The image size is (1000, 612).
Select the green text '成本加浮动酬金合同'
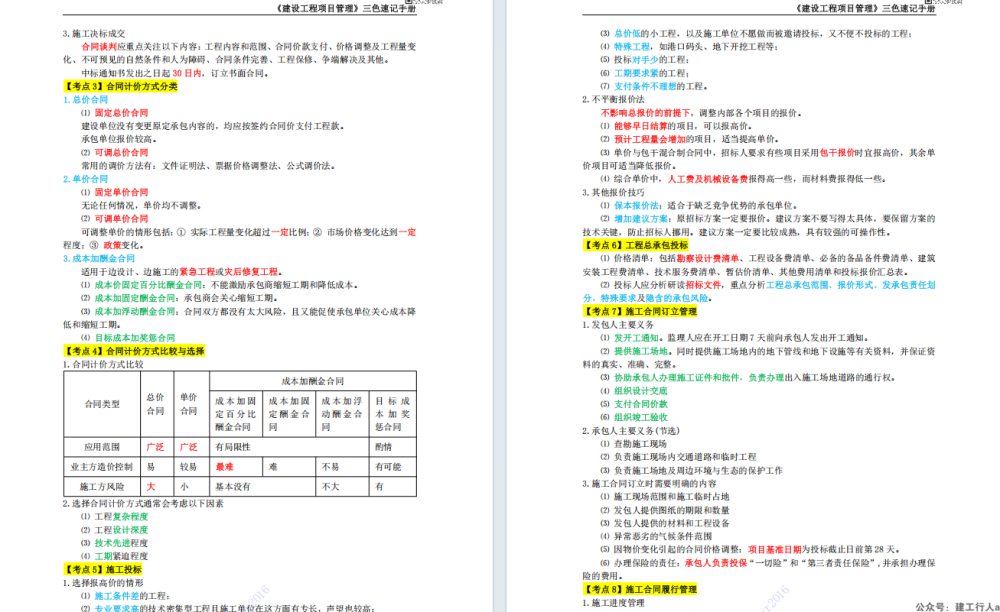pyautogui.click(x=135, y=311)
